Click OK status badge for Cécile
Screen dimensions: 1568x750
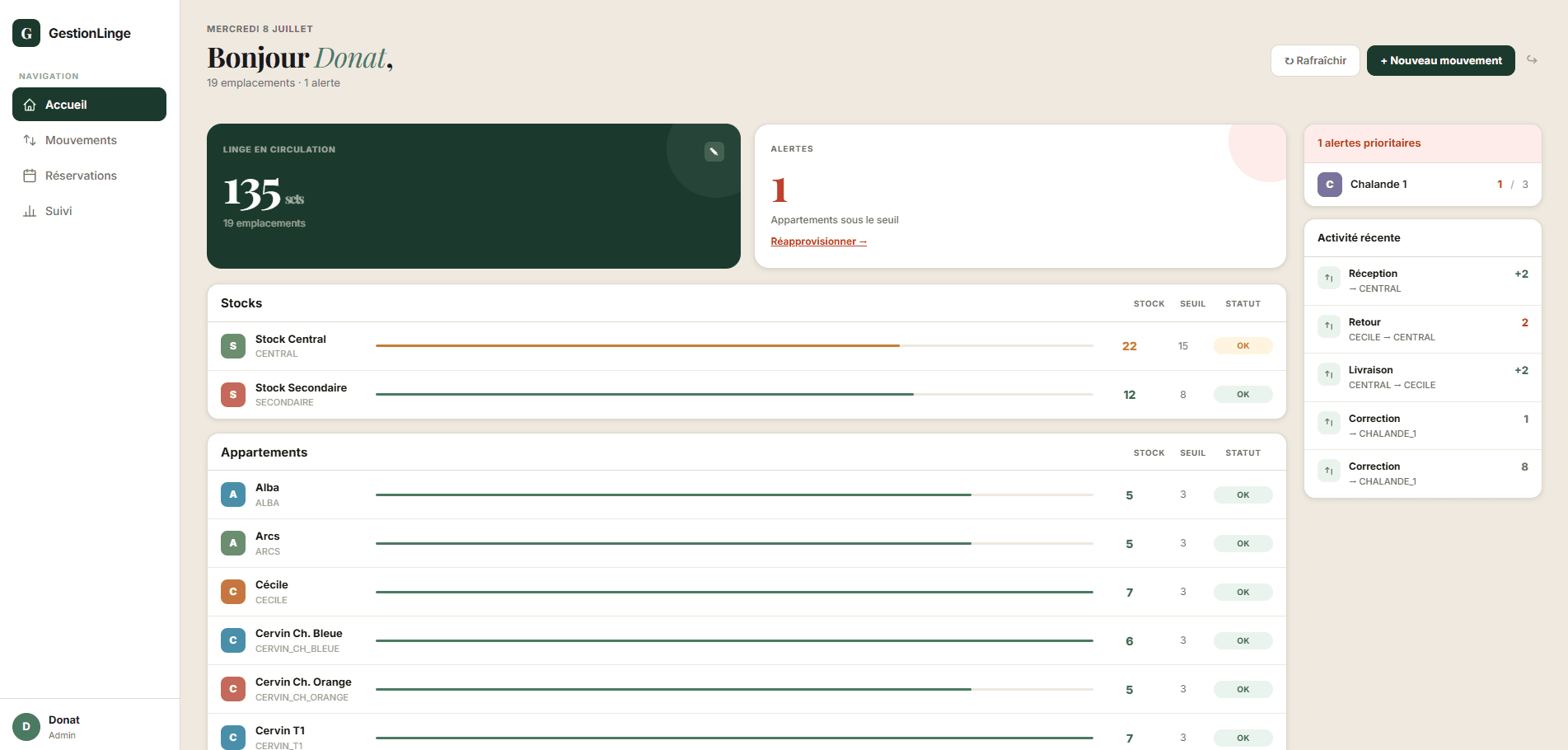click(1243, 592)
